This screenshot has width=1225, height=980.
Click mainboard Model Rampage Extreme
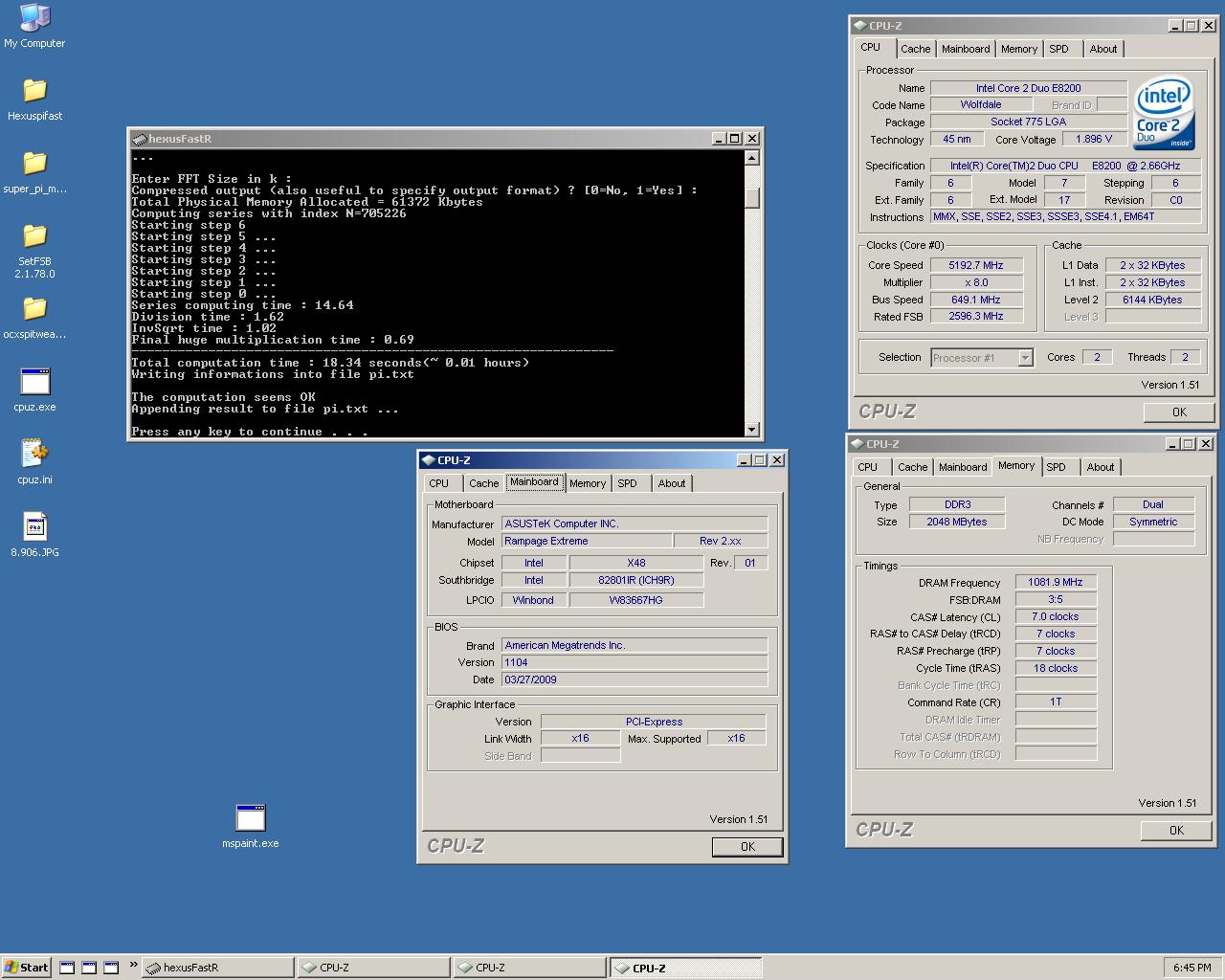587,541
